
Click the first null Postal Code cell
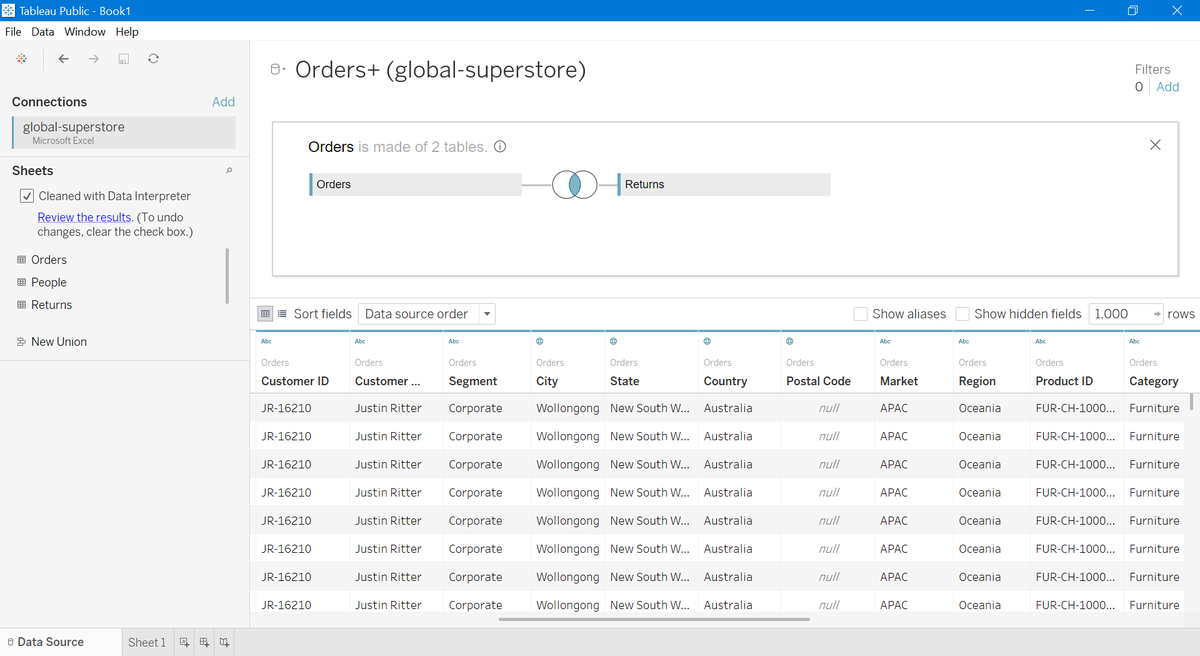click(829, 408)
